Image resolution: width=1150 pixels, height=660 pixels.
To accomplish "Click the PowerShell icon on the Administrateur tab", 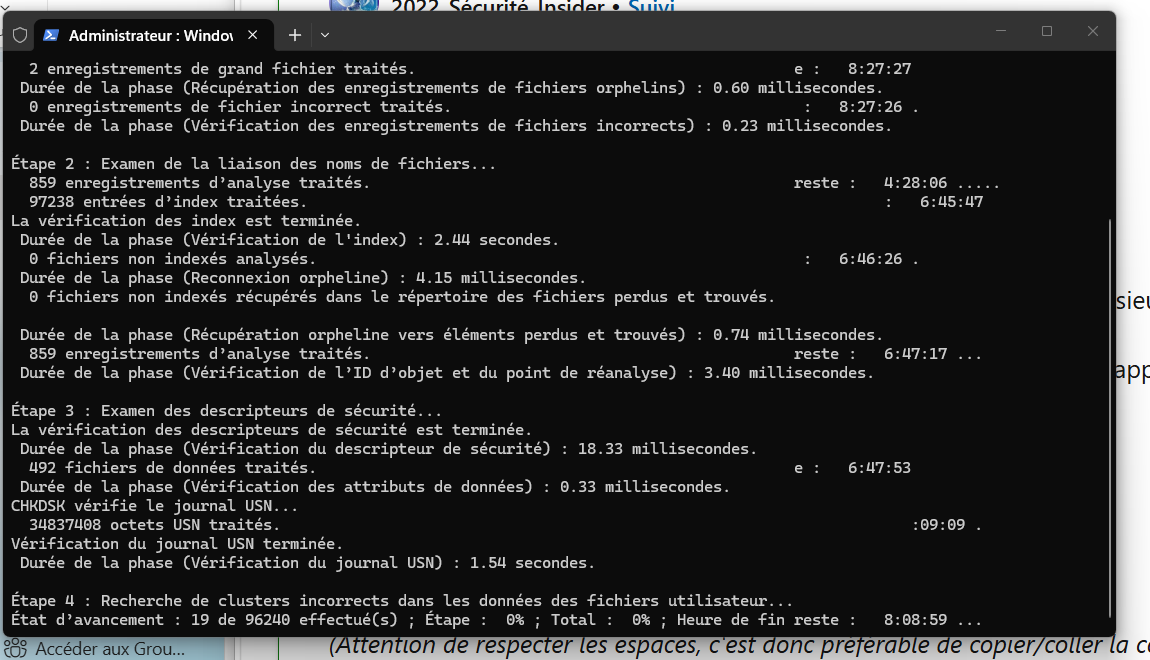I will click(51, 35).
